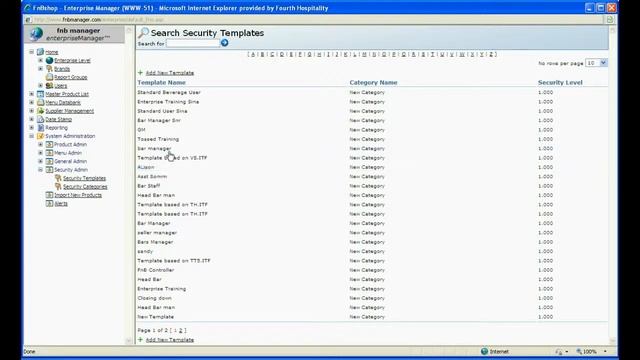640x360 pixels.
Task: Open the Security Categories tree link
Action: [85, 187]
